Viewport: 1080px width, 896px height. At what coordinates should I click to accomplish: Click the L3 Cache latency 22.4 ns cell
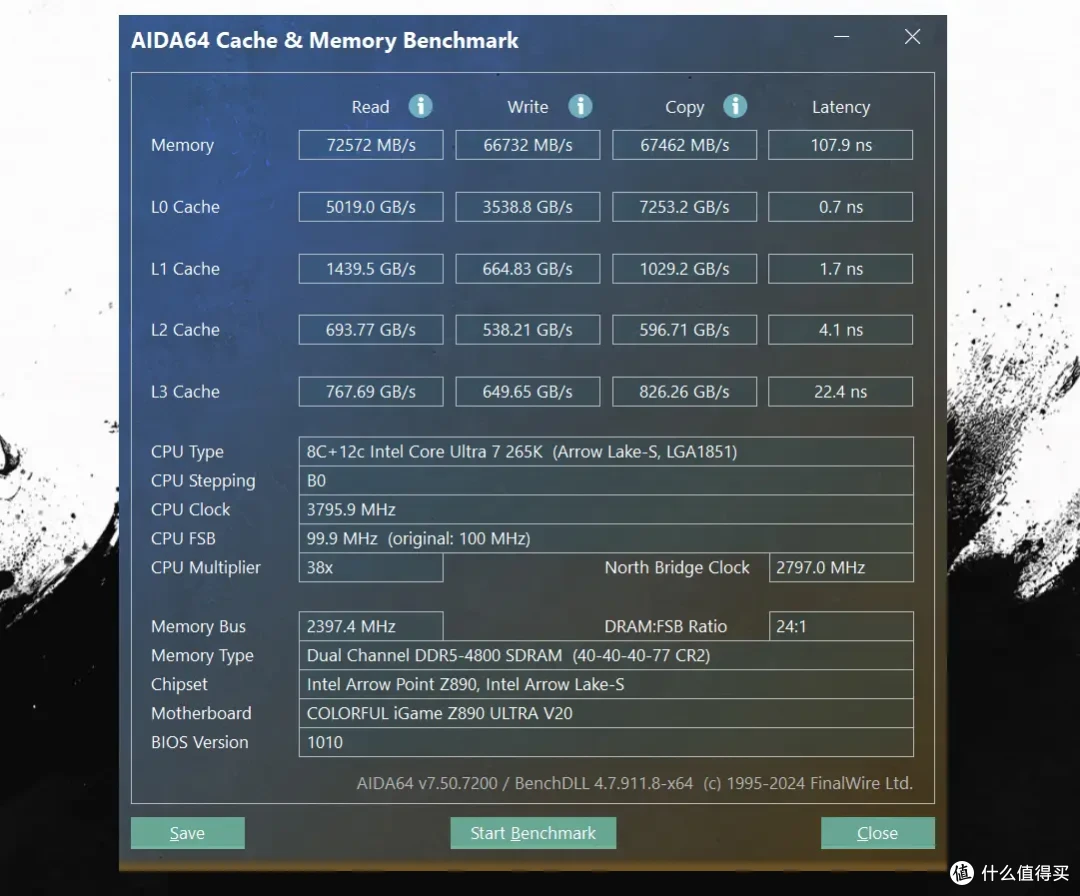pos(841,391)
